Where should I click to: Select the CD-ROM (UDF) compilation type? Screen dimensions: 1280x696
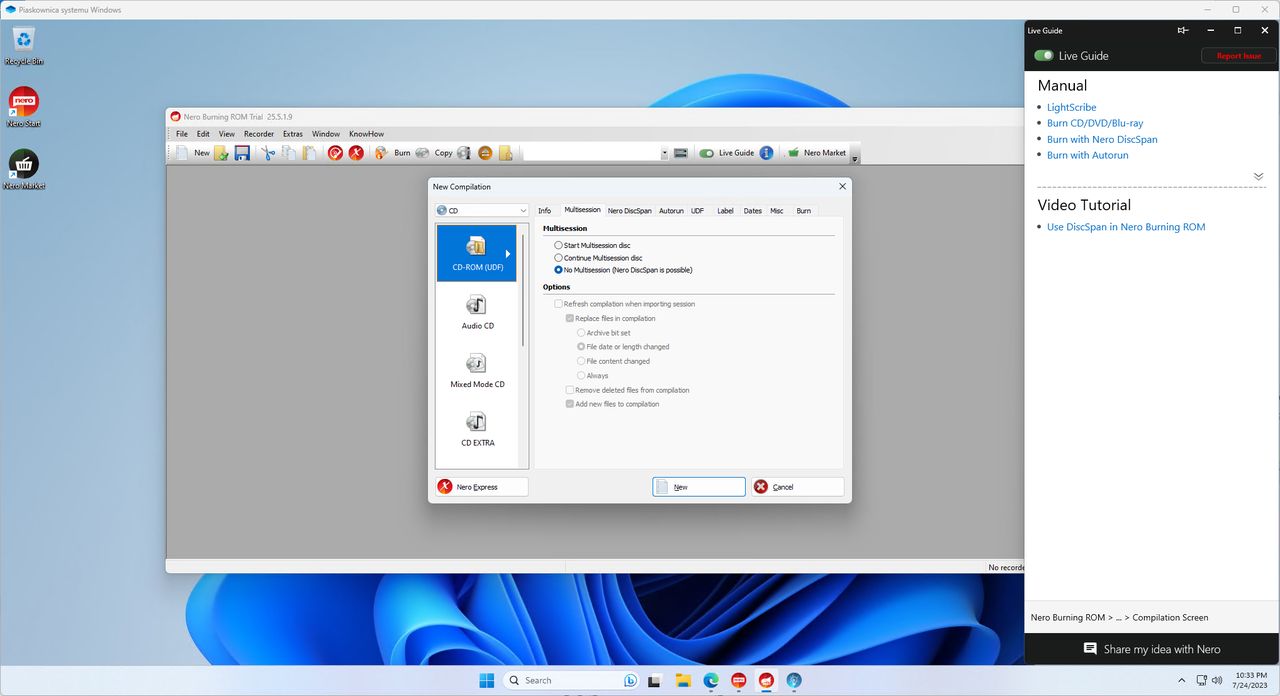pos(477,252)
